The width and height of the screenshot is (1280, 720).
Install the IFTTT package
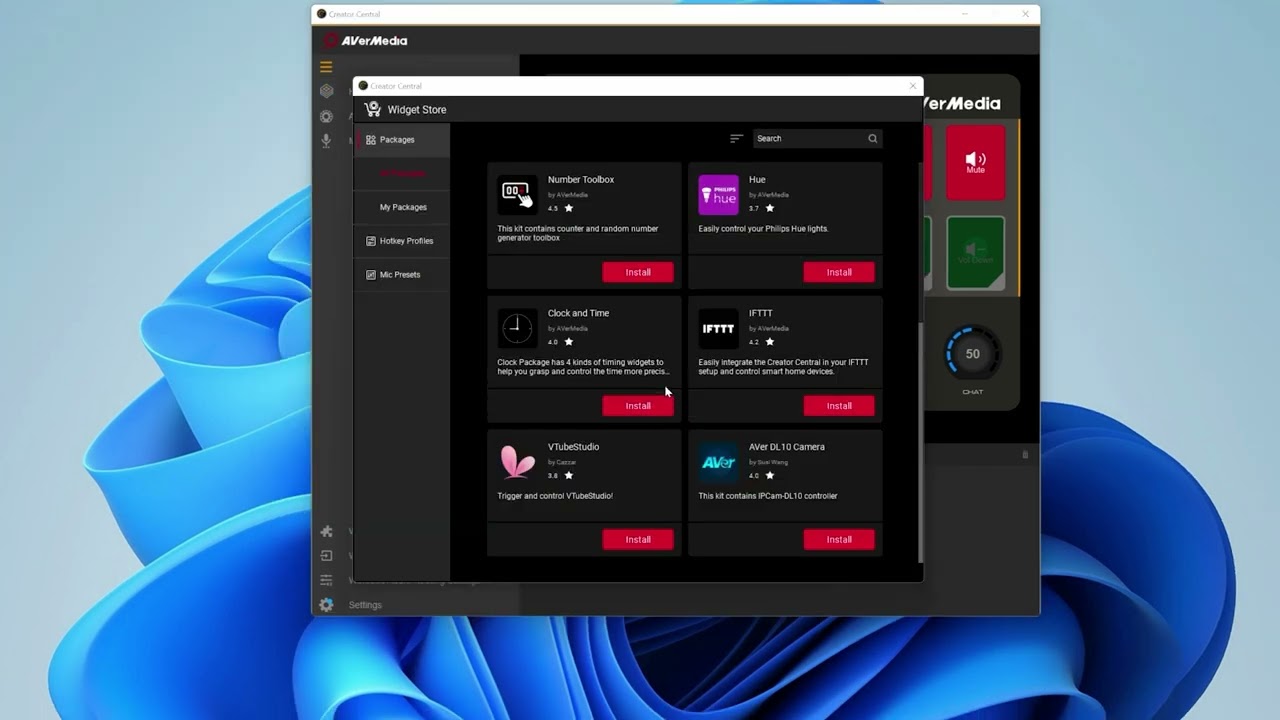839,406
